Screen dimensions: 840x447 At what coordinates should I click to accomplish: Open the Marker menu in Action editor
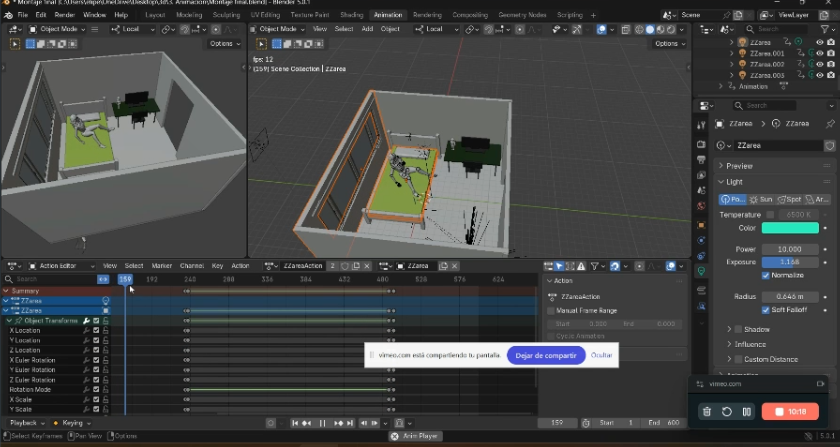[161, 266]
